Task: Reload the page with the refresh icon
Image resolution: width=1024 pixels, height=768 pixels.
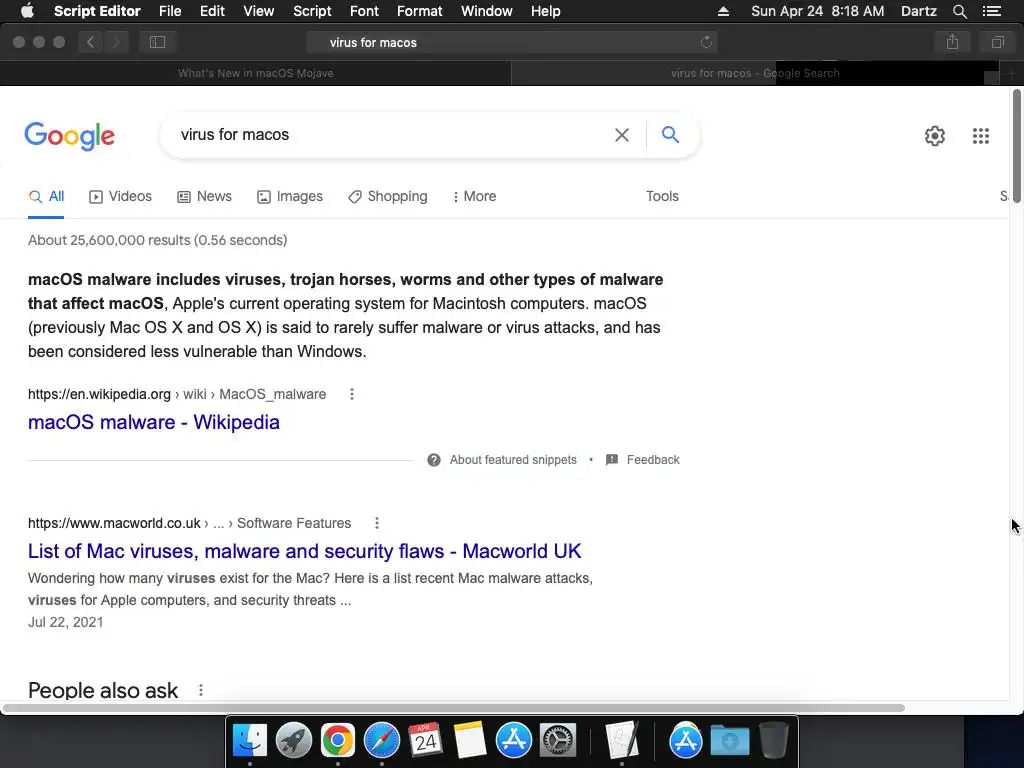Action: coord(706,42)
